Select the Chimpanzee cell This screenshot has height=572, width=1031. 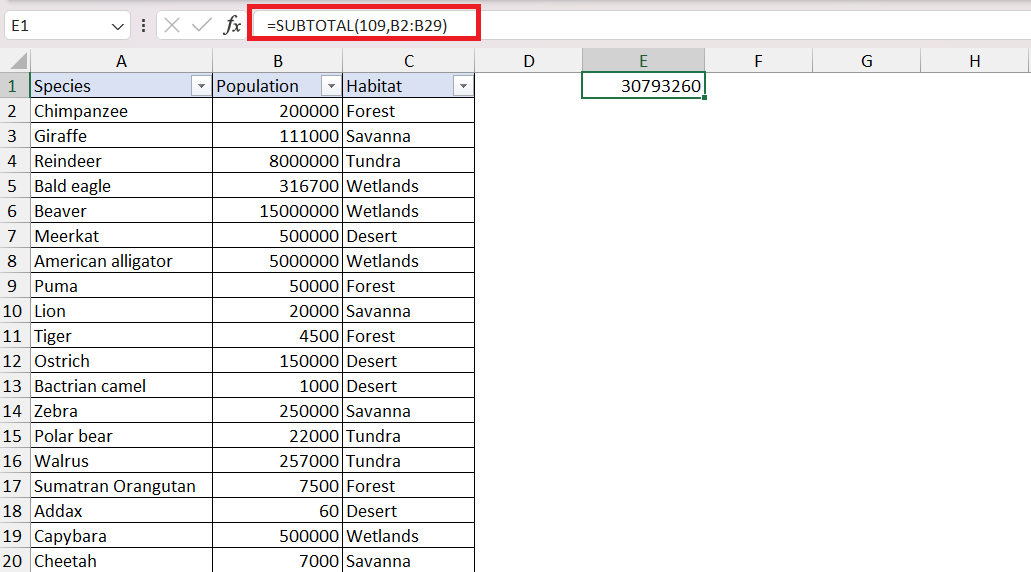pyautogui.click(x=121, y=111)
